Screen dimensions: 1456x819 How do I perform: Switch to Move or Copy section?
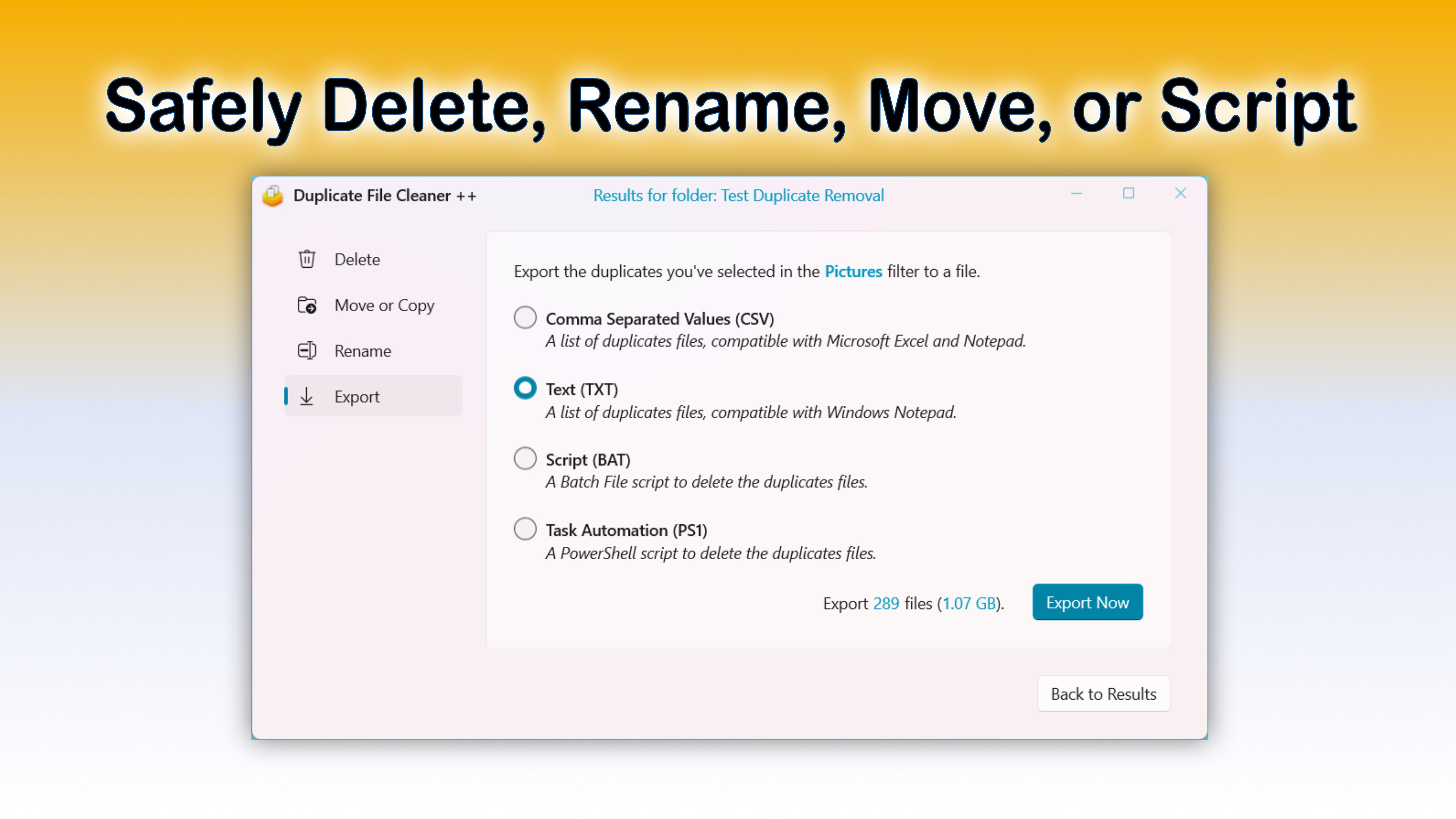(384, 305)
